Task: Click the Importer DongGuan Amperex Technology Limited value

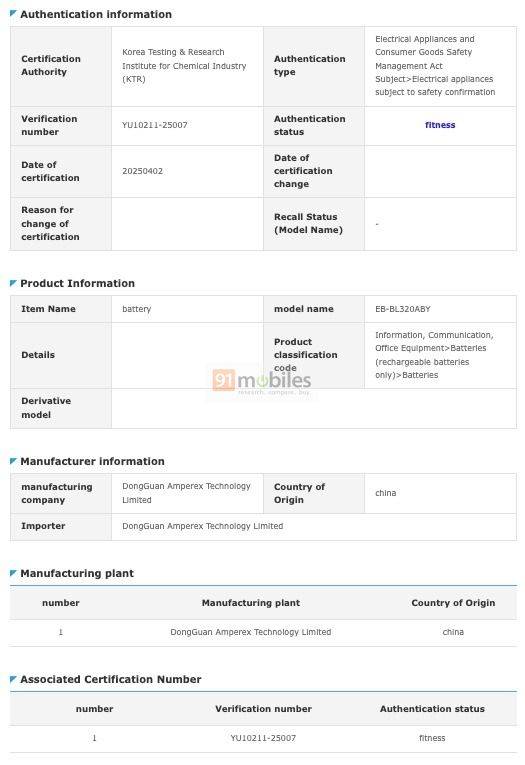Action: pos(202,526)
